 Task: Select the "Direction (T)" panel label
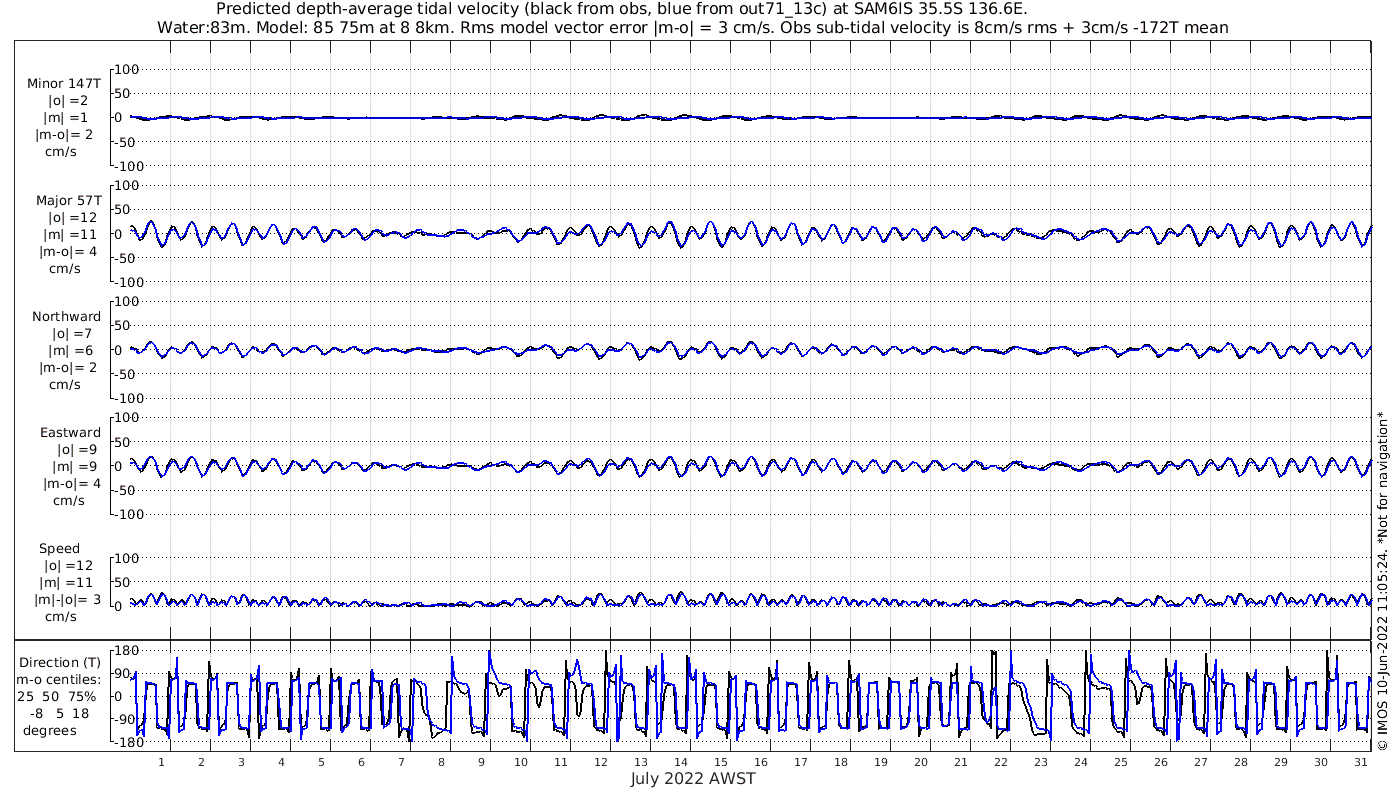62,662
